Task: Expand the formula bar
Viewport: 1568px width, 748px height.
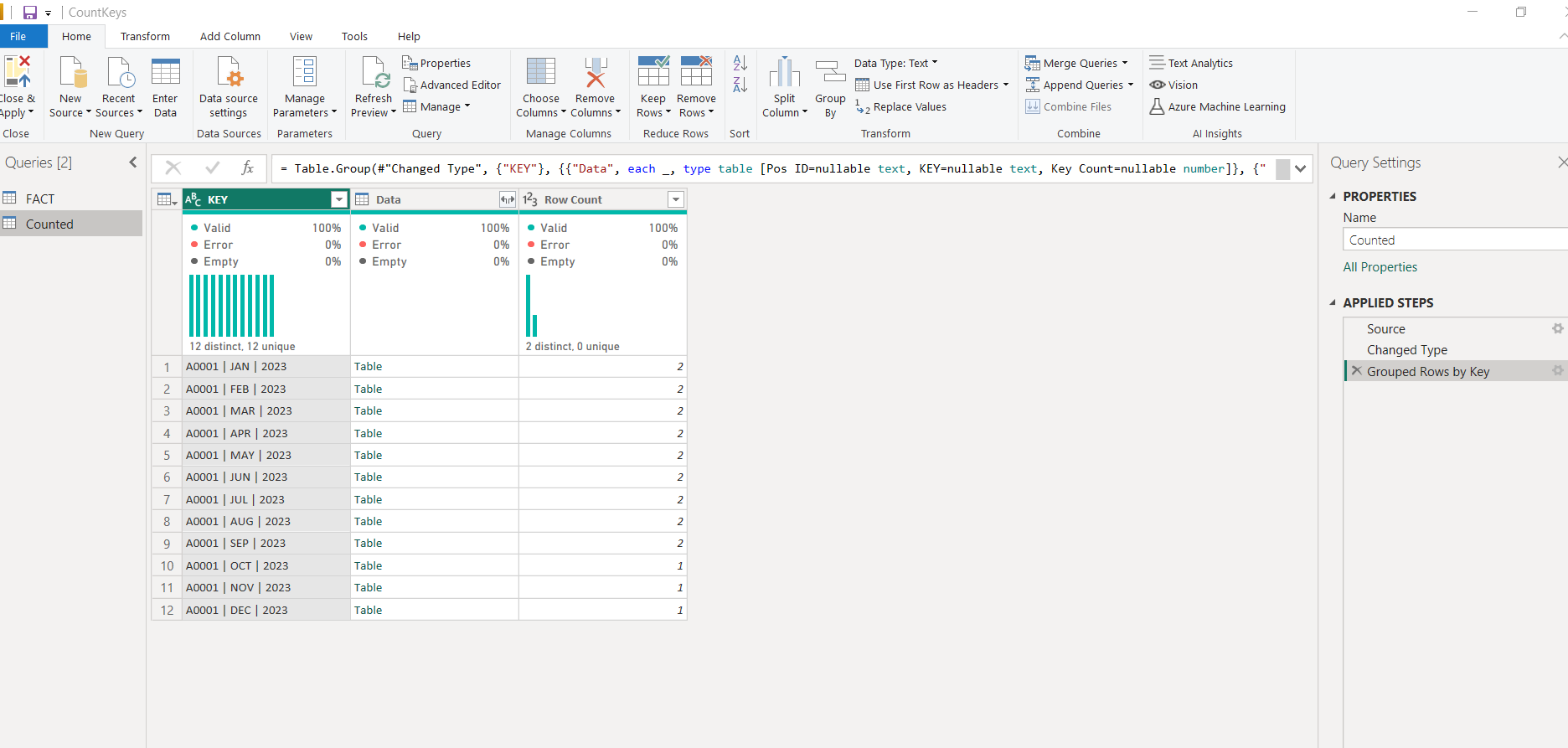Action: pos(1300,168)
